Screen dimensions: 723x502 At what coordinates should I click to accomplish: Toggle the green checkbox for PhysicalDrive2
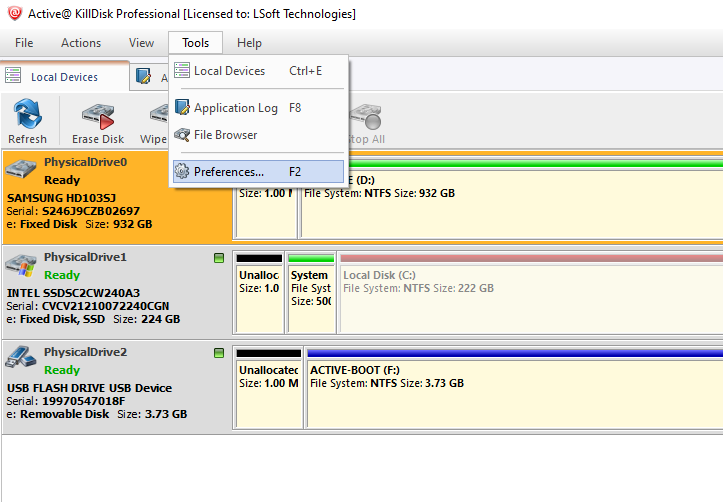(219, 353)
